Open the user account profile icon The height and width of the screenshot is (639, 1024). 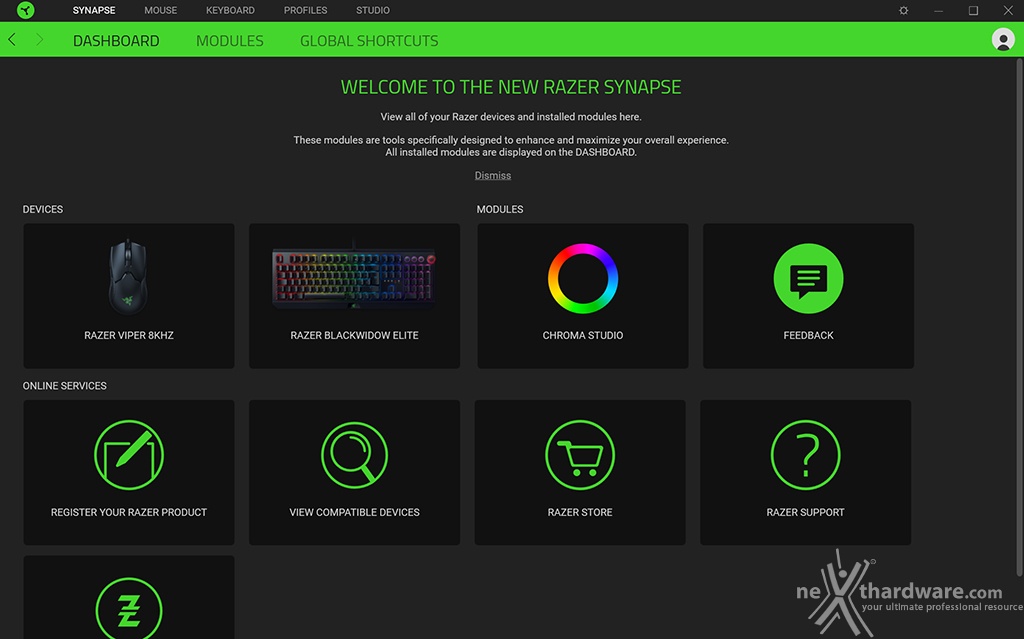click(x=1003, y=40)
